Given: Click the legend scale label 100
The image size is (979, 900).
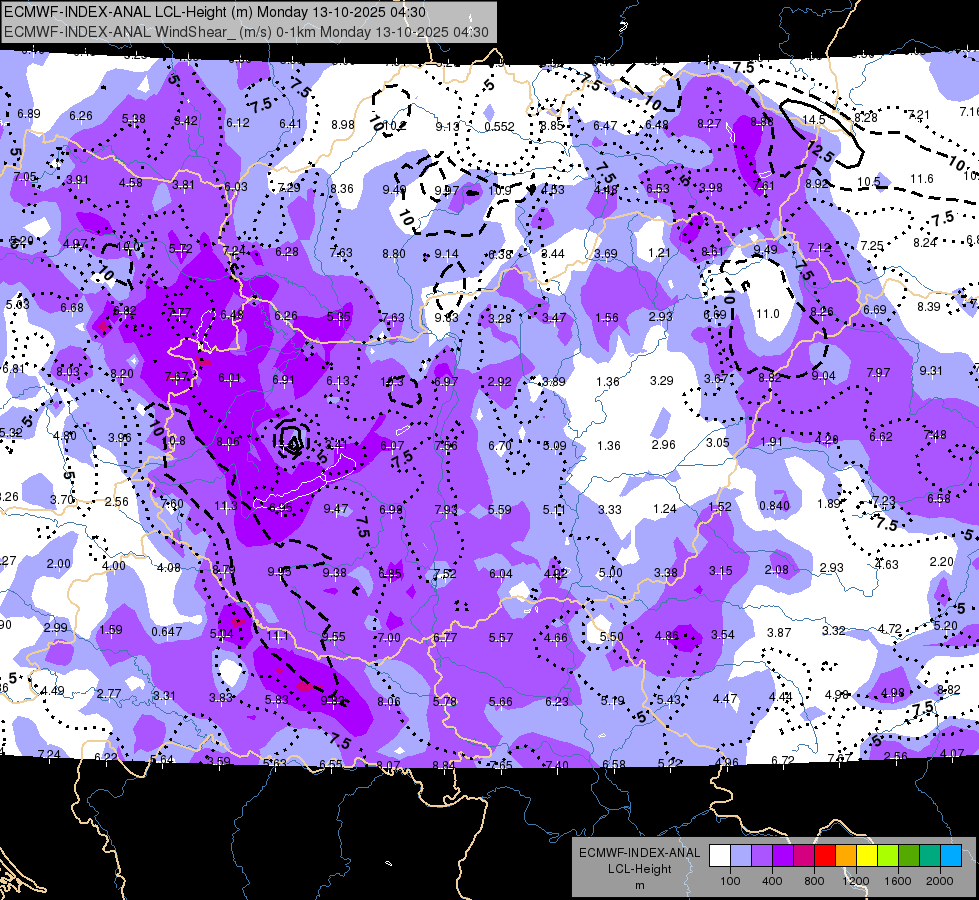Looking at the screenshot, I should click(730, 881).
